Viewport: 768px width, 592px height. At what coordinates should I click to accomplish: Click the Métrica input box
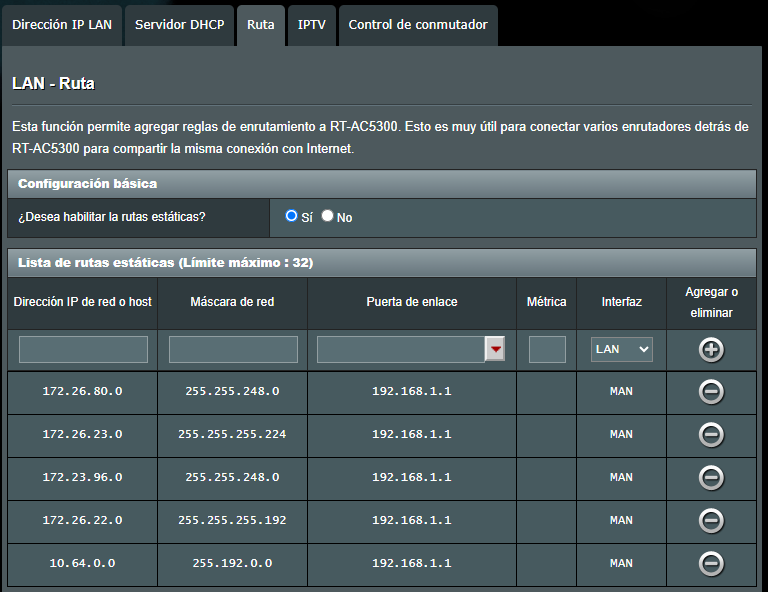pyautogui.click(x=547, y=349)
